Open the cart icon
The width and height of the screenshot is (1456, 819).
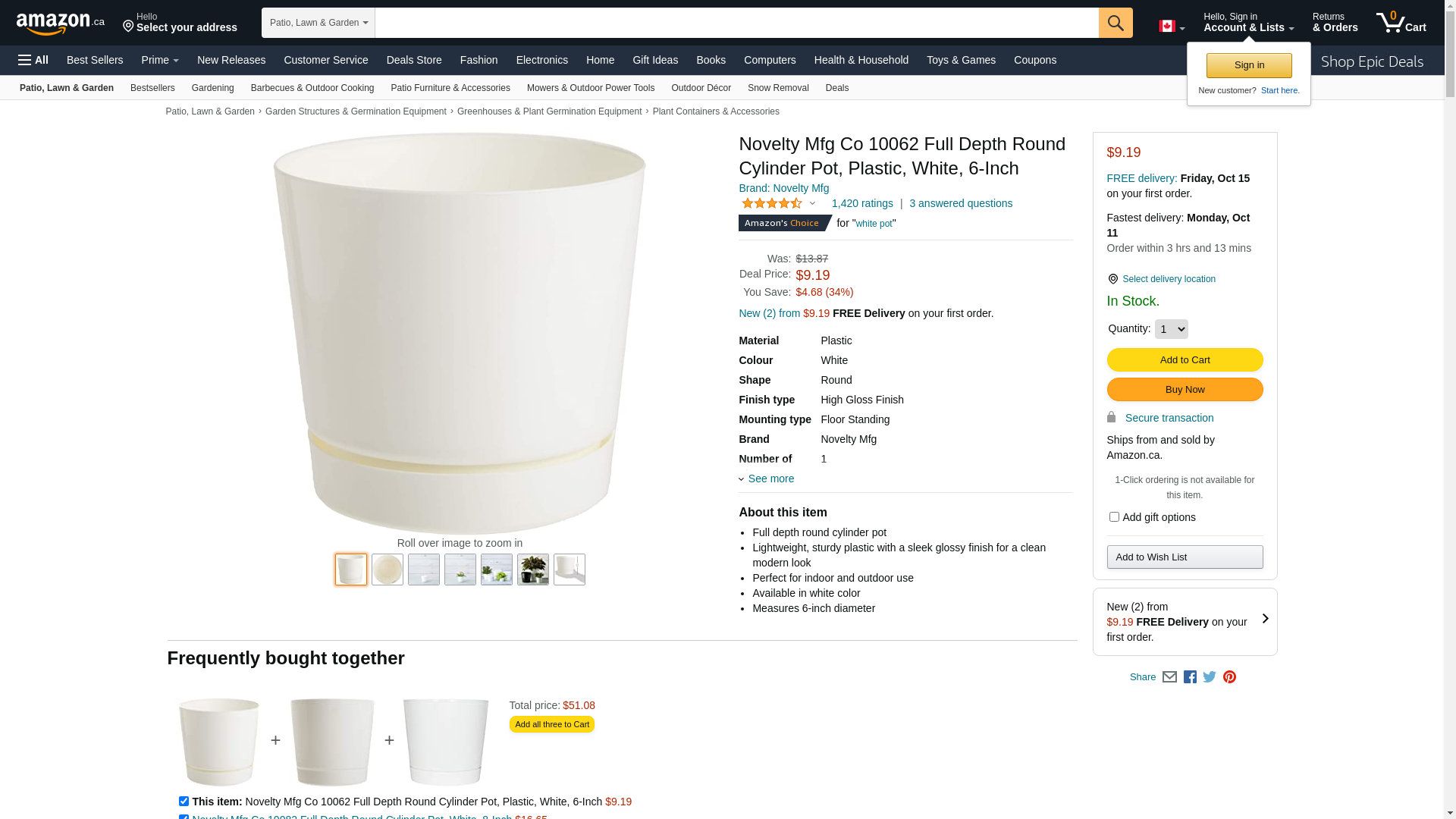click(x=1401, y=23)
